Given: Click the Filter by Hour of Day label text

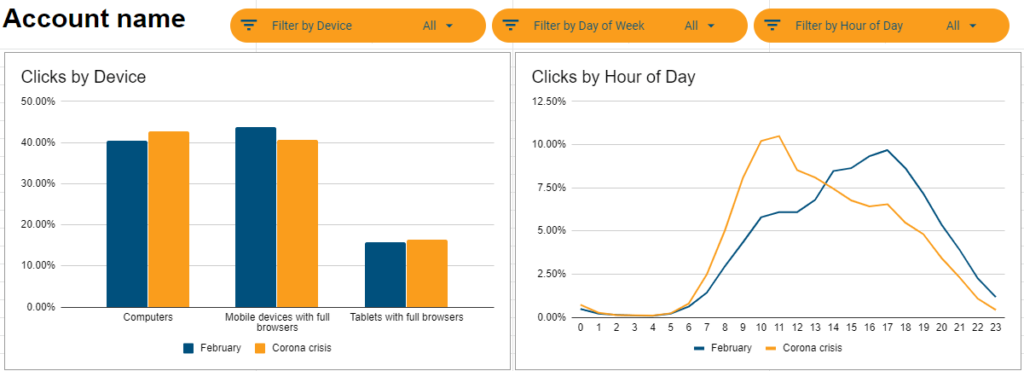Looking at the screenshot, I should pos(849,25).
